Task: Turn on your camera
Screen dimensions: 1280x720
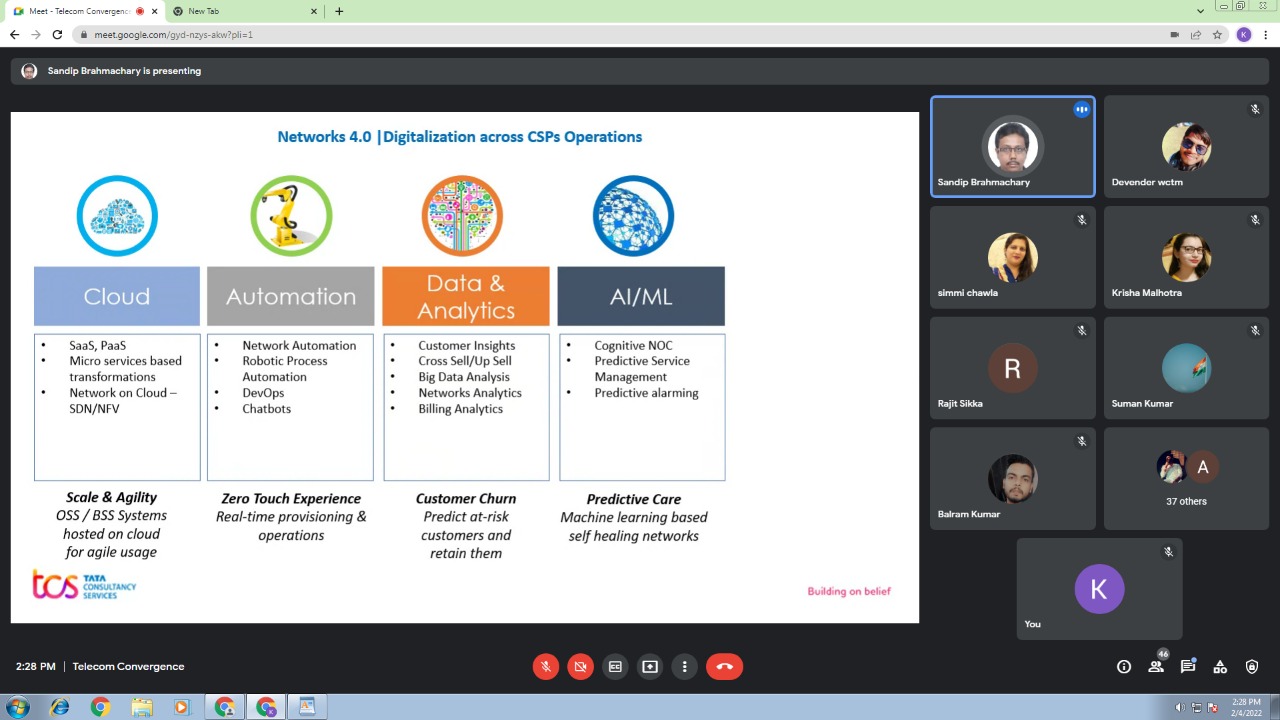Action: 580,667
